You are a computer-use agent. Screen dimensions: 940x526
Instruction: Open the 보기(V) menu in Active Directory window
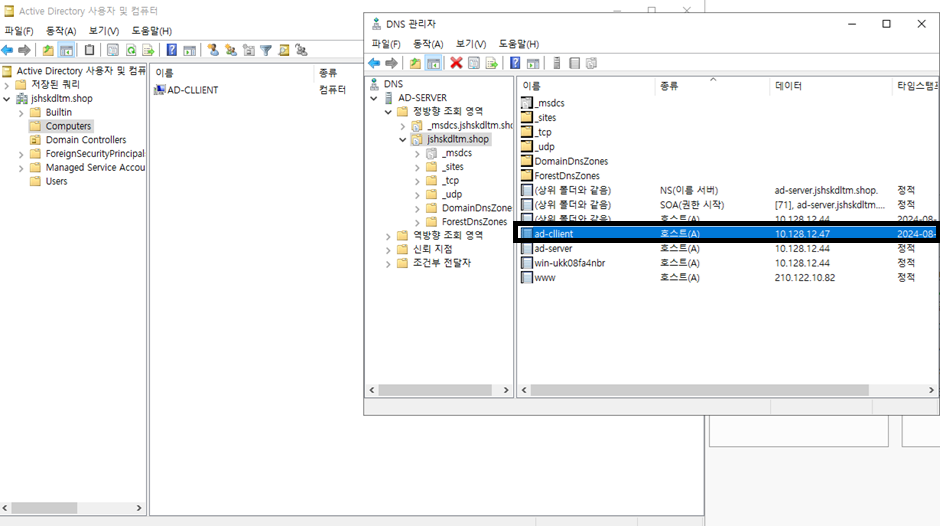103,31
